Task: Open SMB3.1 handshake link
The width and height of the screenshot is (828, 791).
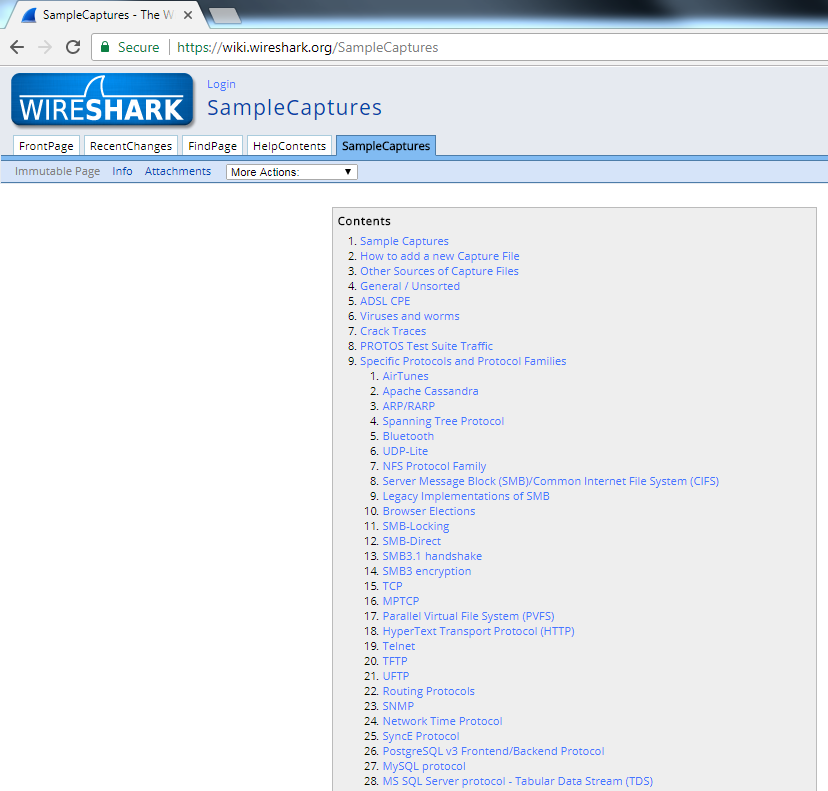Action: click(x=432, y=556)
